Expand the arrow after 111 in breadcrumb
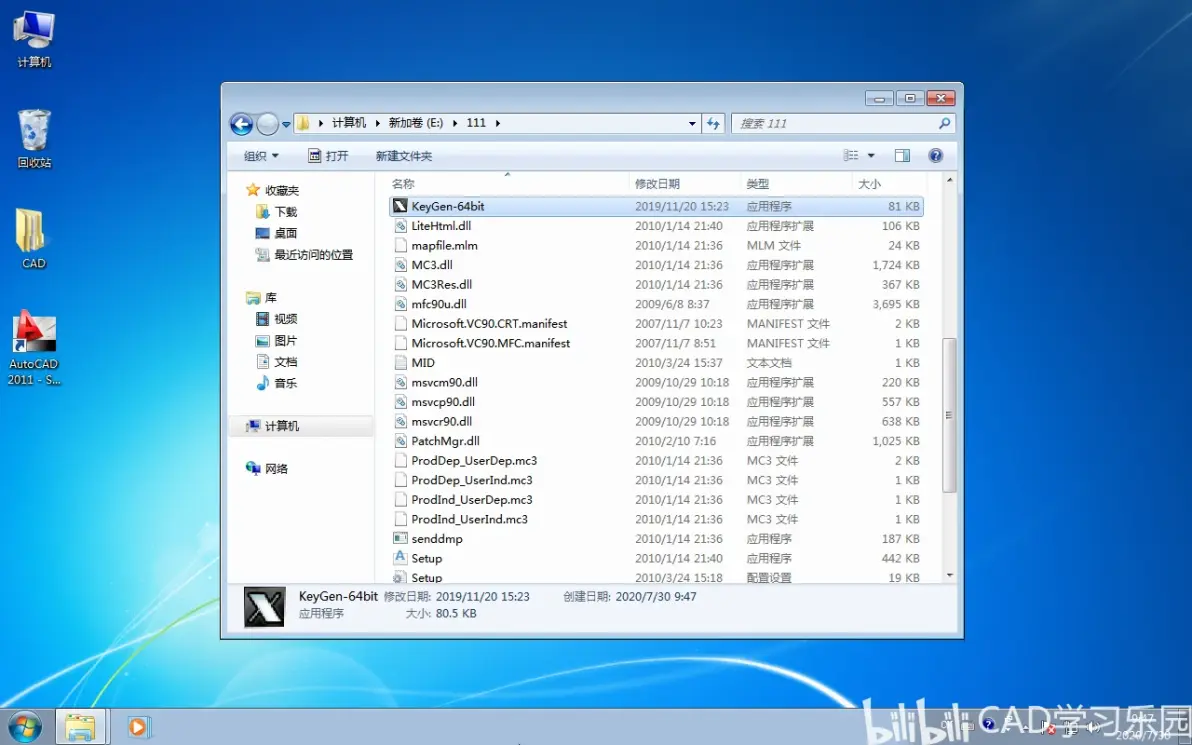Viewport: 1192px width, 745px height. click(498, 123)
